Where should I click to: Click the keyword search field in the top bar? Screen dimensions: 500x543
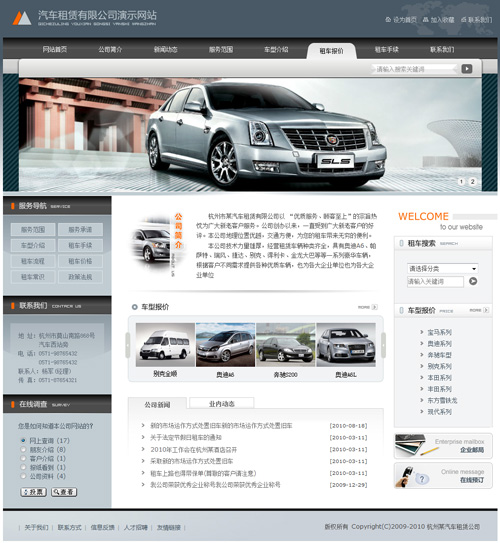[414, 69]
